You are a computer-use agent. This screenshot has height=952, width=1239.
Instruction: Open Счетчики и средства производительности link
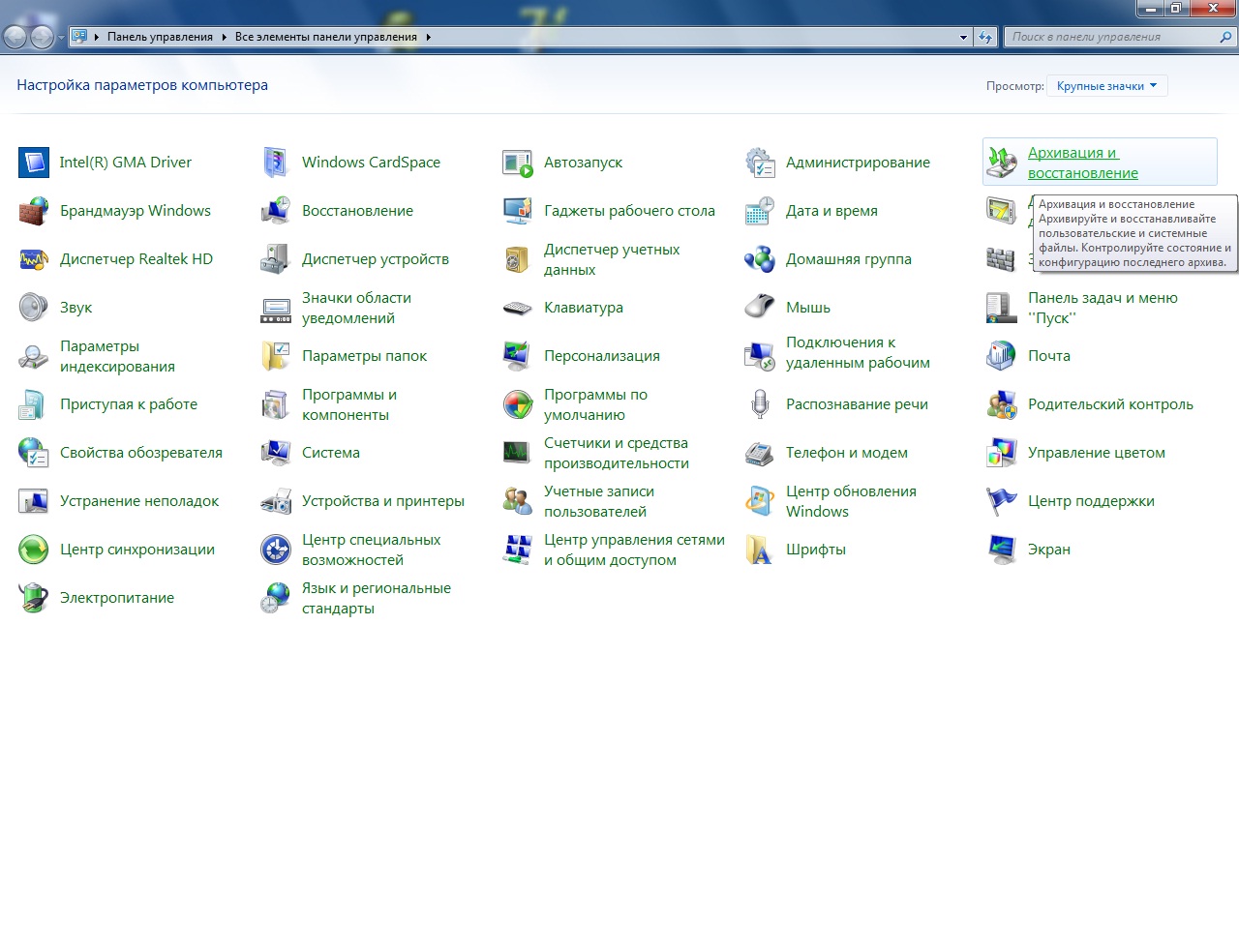click(617, 453)
